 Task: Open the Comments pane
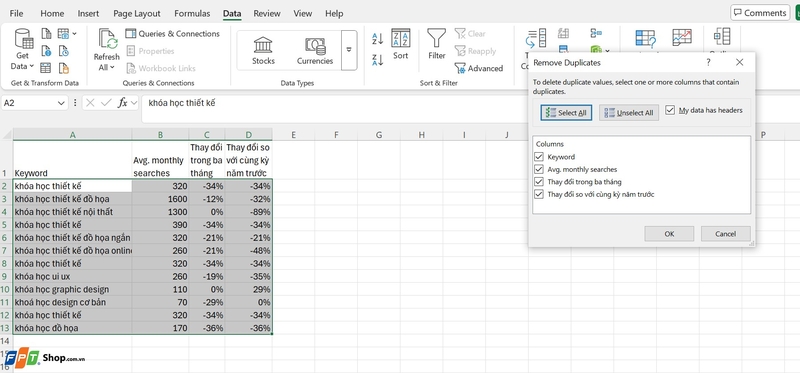760,13
